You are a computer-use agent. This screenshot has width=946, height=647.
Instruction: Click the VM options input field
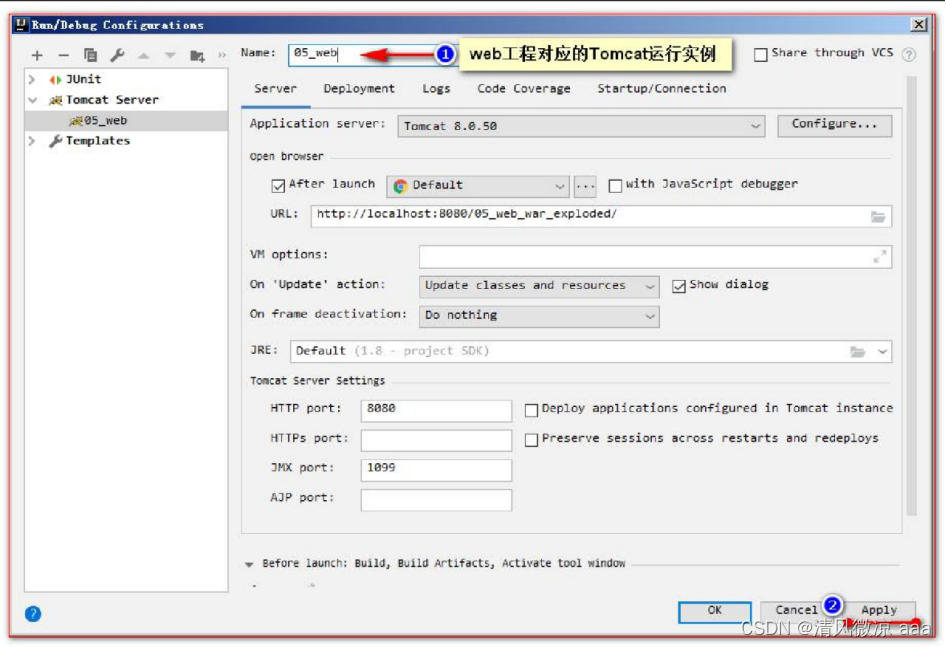tap(655, 257)
